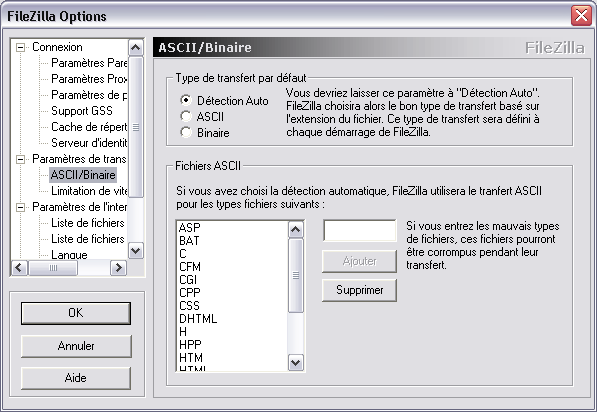The height and width of the screenshot is (412, 597).
Task: Click the file list scroll-up arrow
Action: point(296,230)
